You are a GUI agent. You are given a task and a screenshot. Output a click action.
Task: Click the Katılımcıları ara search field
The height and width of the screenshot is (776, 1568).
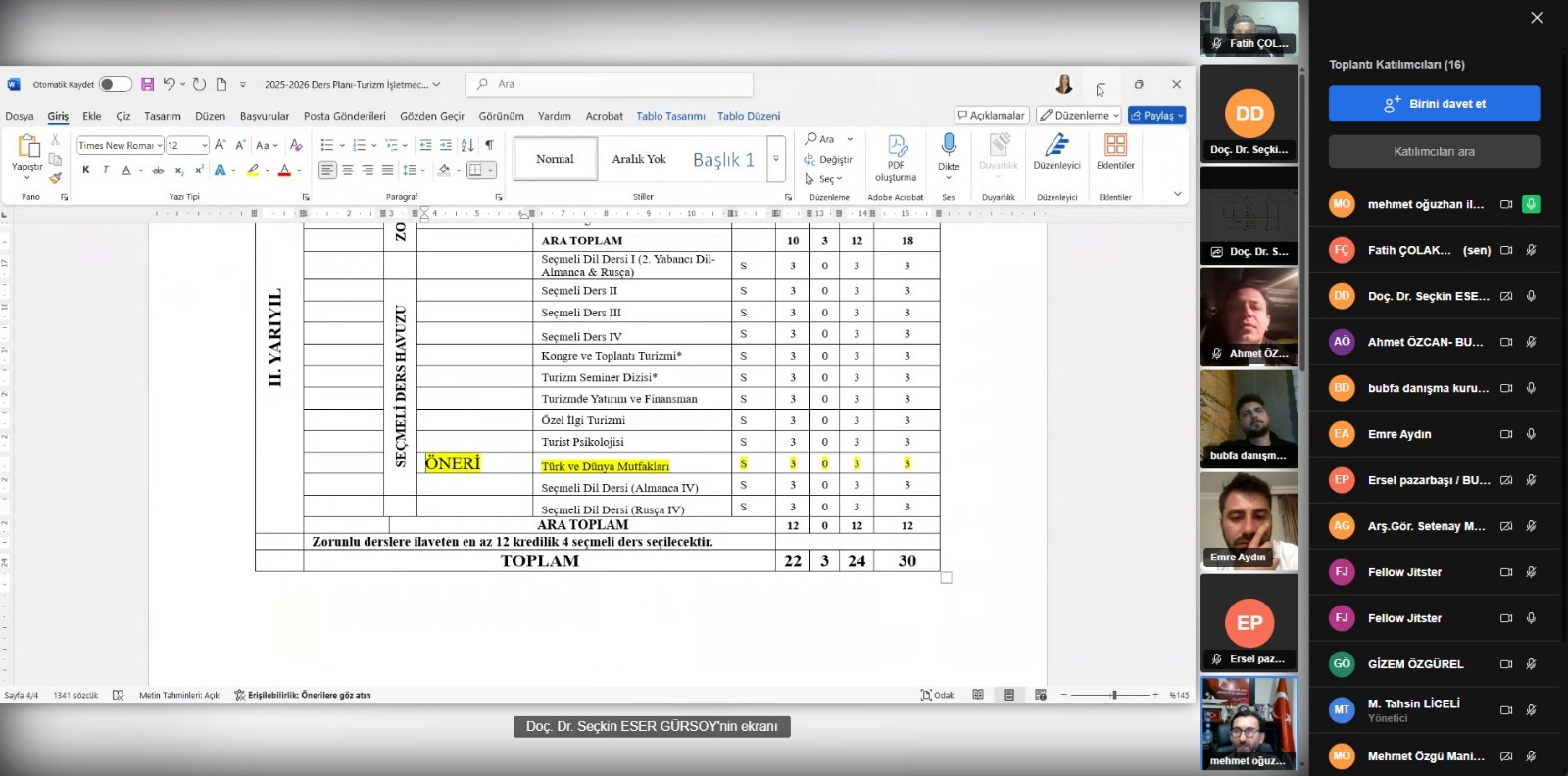(x=1434, y=152)
